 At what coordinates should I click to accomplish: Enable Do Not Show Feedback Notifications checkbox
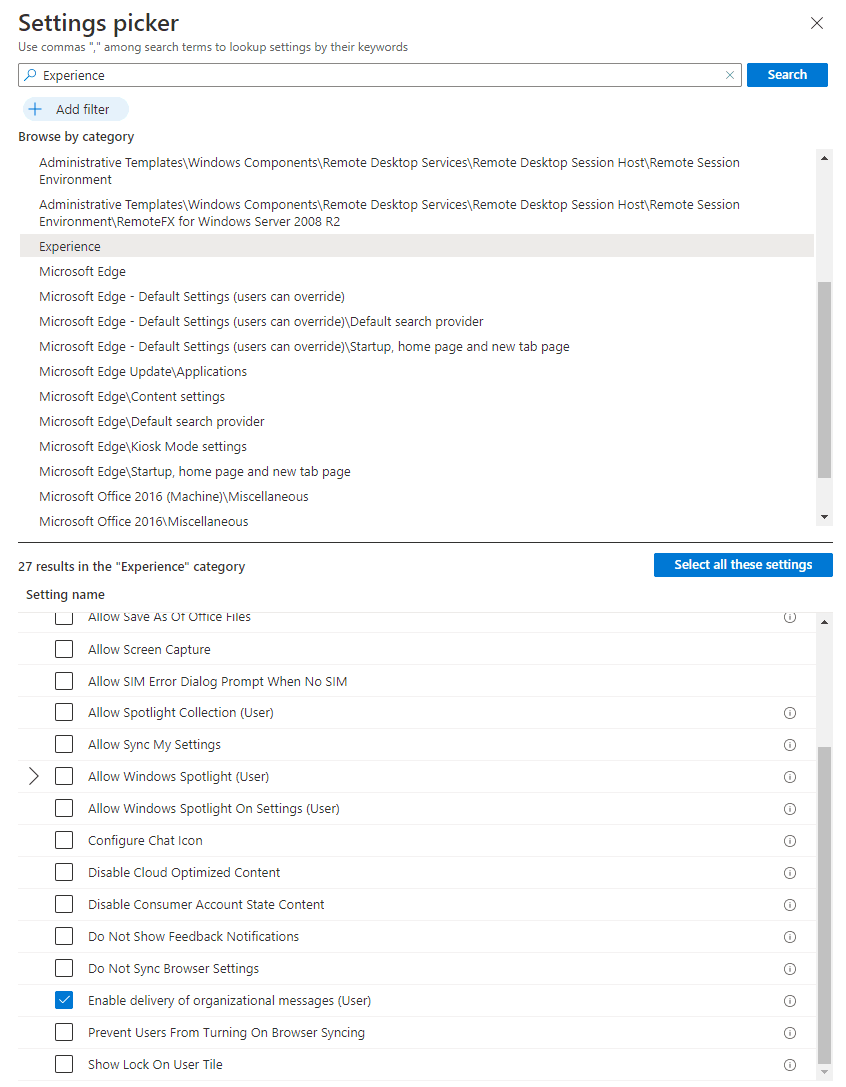pyautogui.click(x=64, y=936)
